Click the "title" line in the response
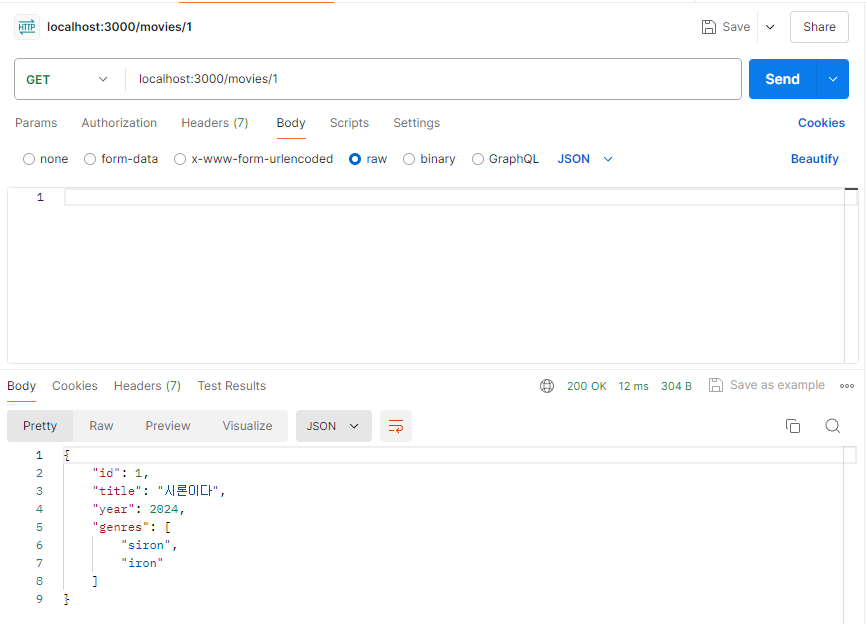 pos(159,491)
